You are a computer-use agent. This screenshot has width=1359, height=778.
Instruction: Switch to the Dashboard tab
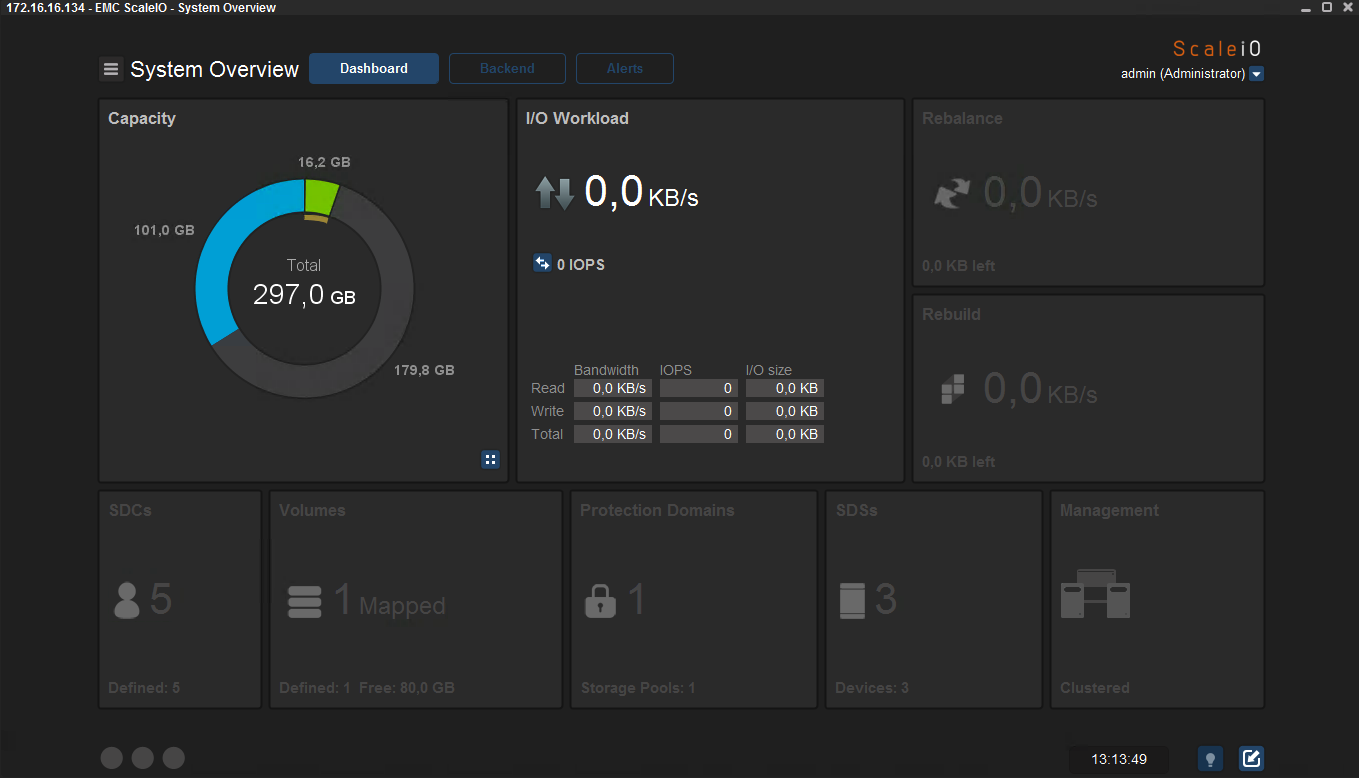coord(374,69)
